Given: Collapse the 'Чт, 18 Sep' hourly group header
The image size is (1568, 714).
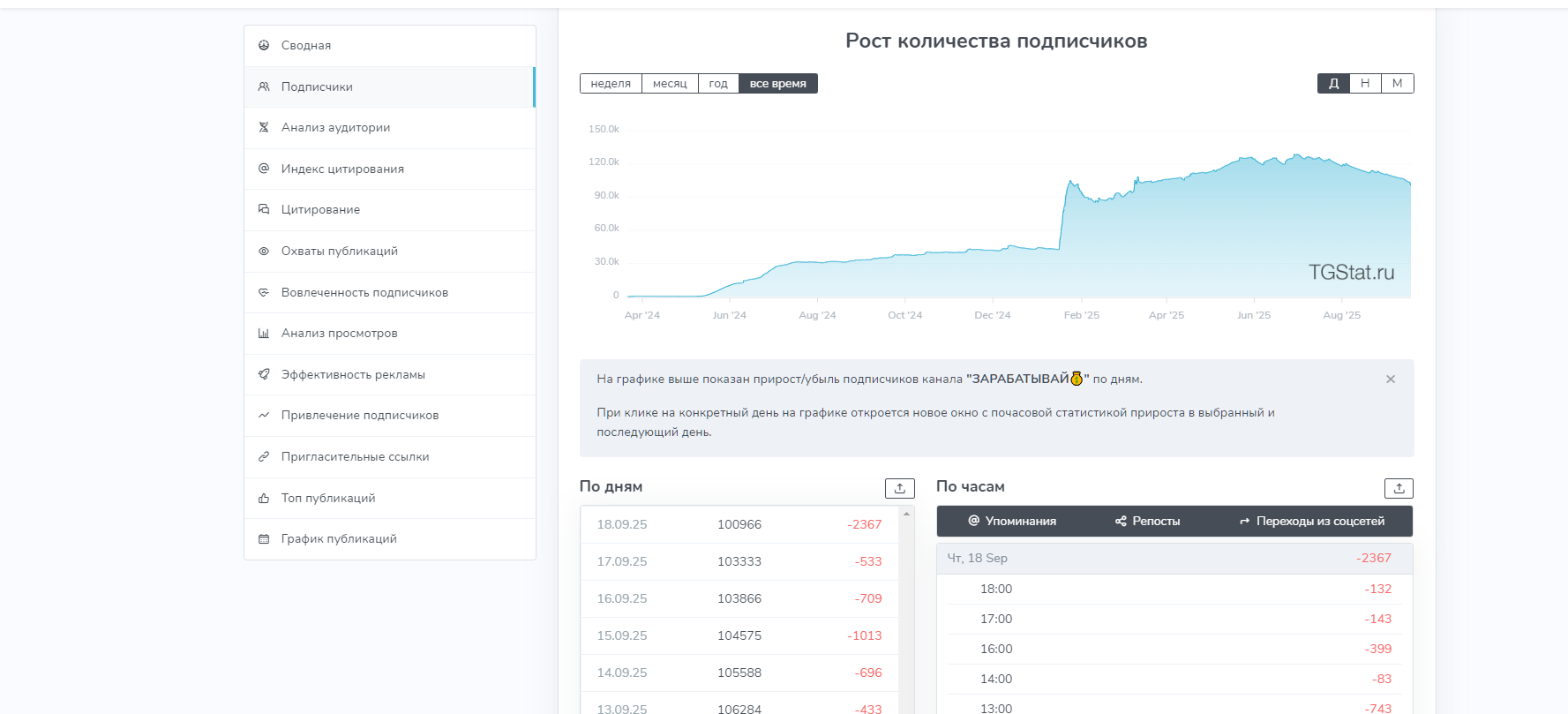Looking at the screenshot, I should (1174, 559).
